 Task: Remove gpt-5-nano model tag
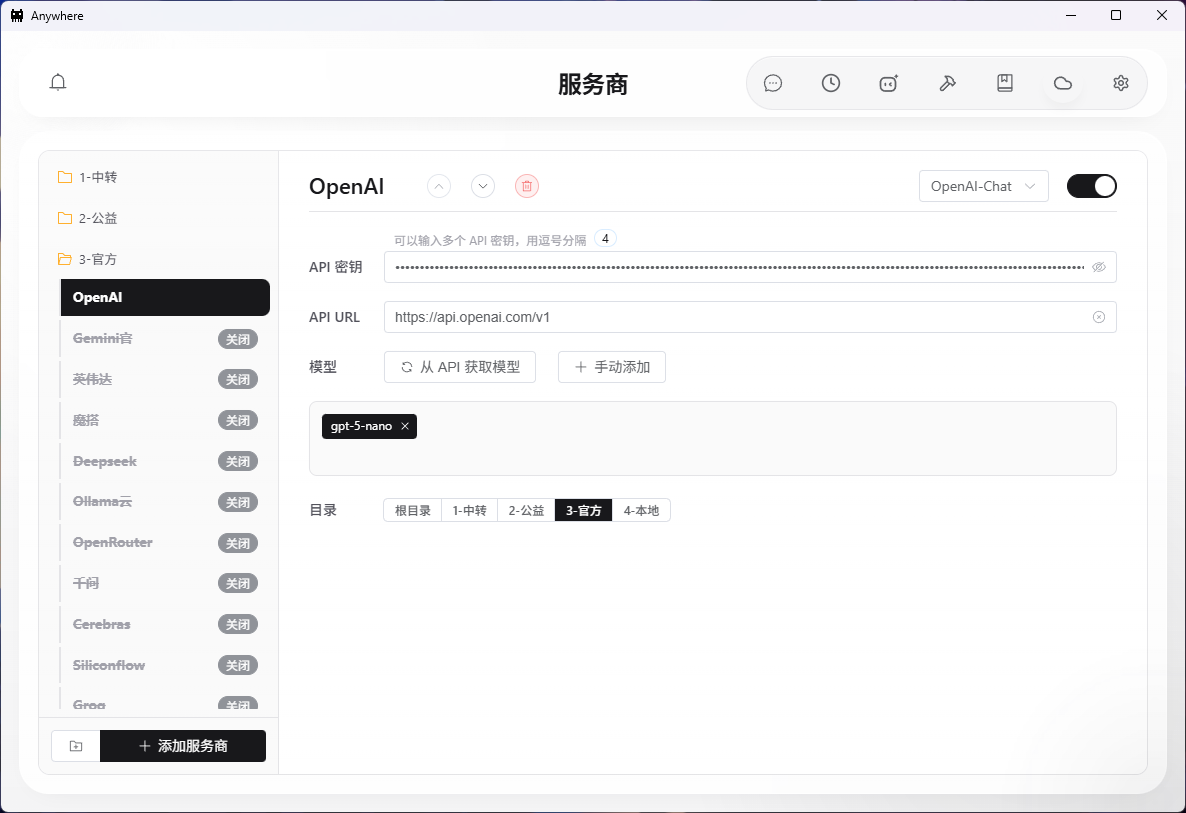click(x=405, y=427)
